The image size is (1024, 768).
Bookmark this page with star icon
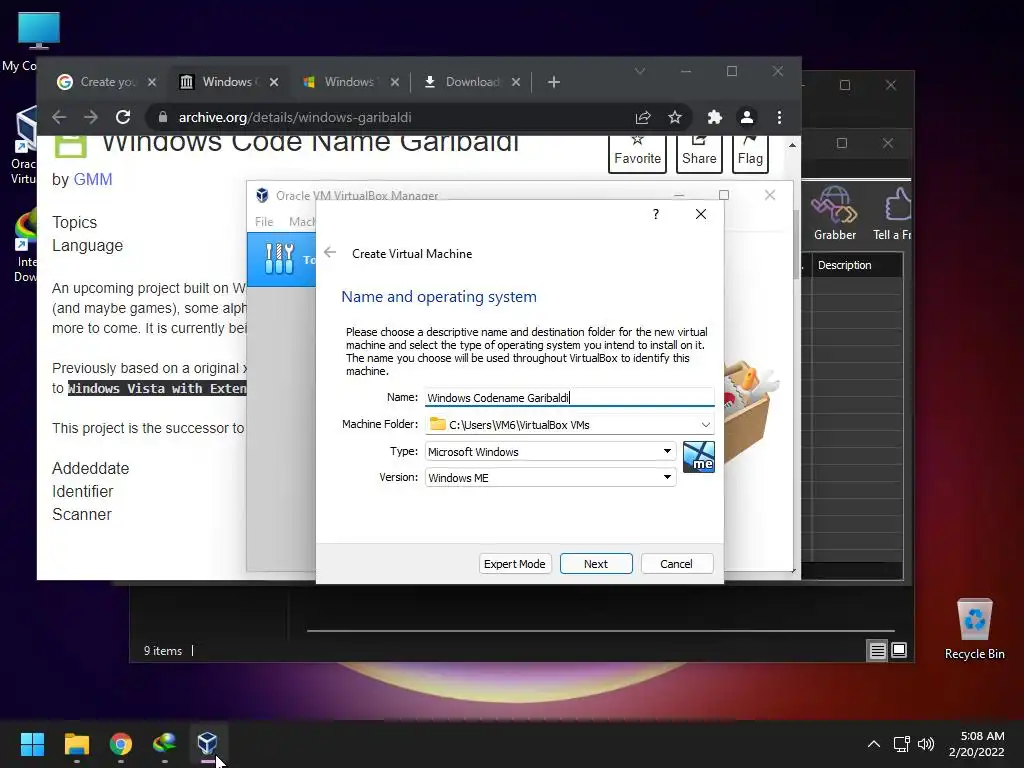(x=675, y=118)
